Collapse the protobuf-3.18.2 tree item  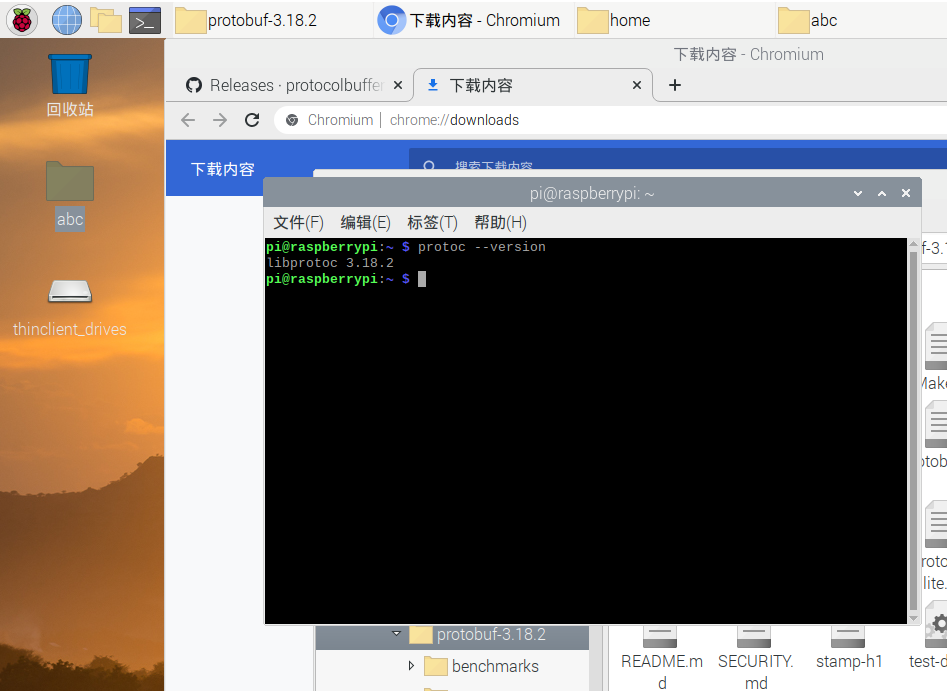pos(397,634)
